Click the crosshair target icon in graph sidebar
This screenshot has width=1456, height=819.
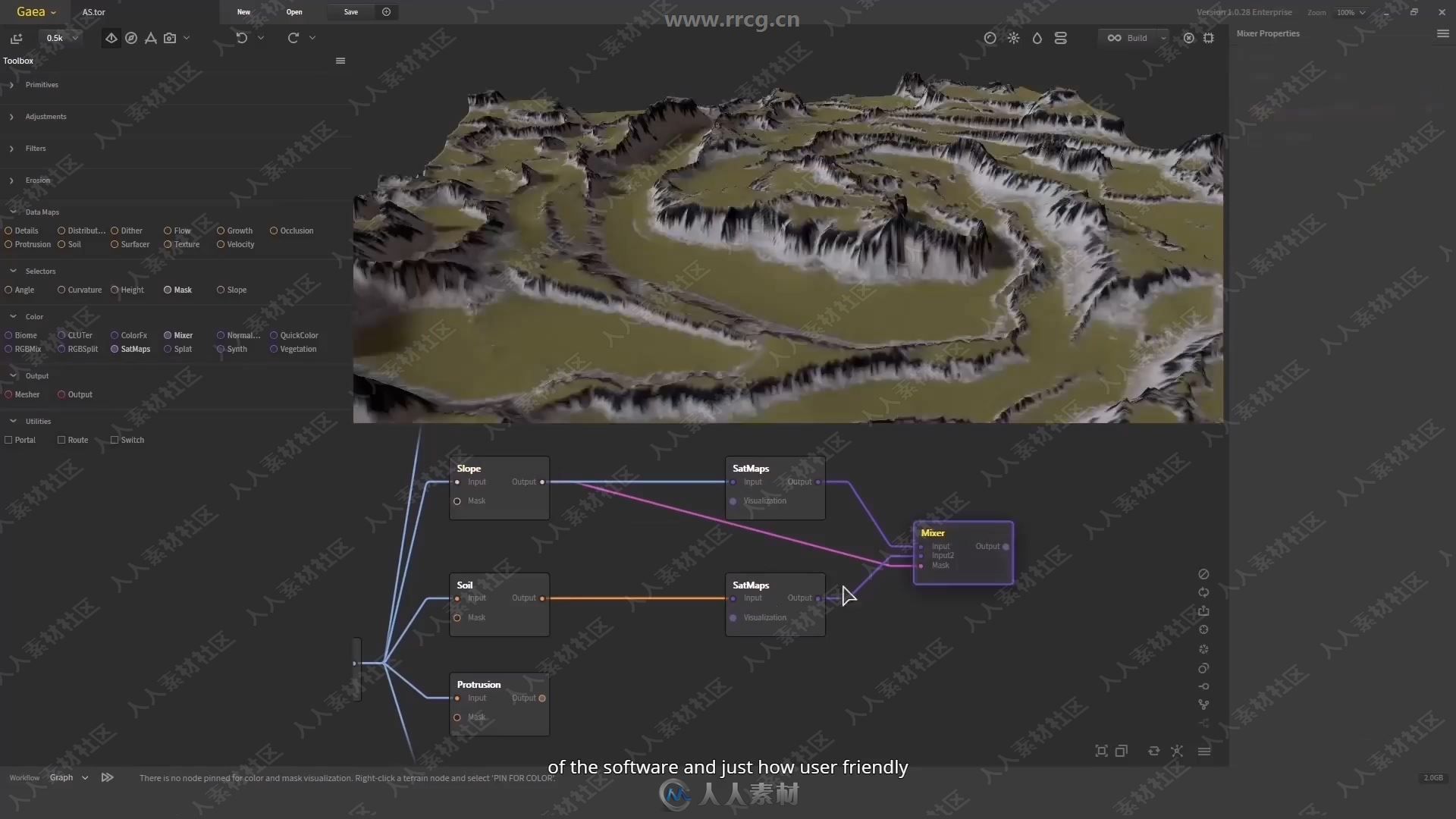tap(1203, 629)
